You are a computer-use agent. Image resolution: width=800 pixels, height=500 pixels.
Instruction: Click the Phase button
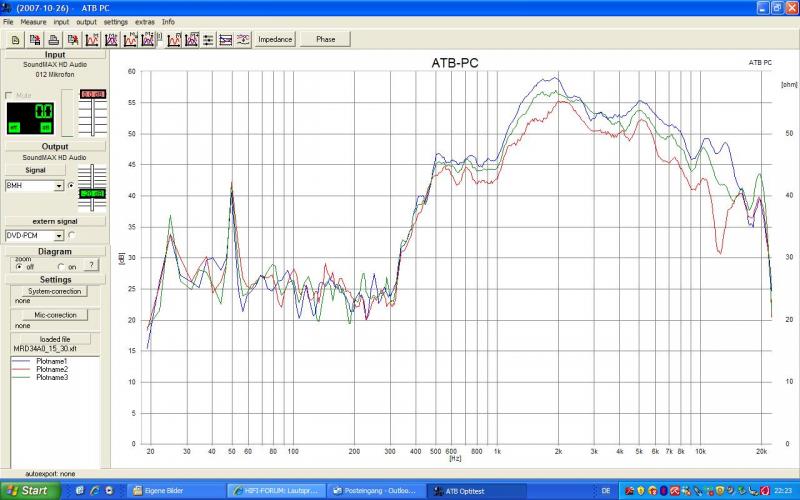click(326, 39)
